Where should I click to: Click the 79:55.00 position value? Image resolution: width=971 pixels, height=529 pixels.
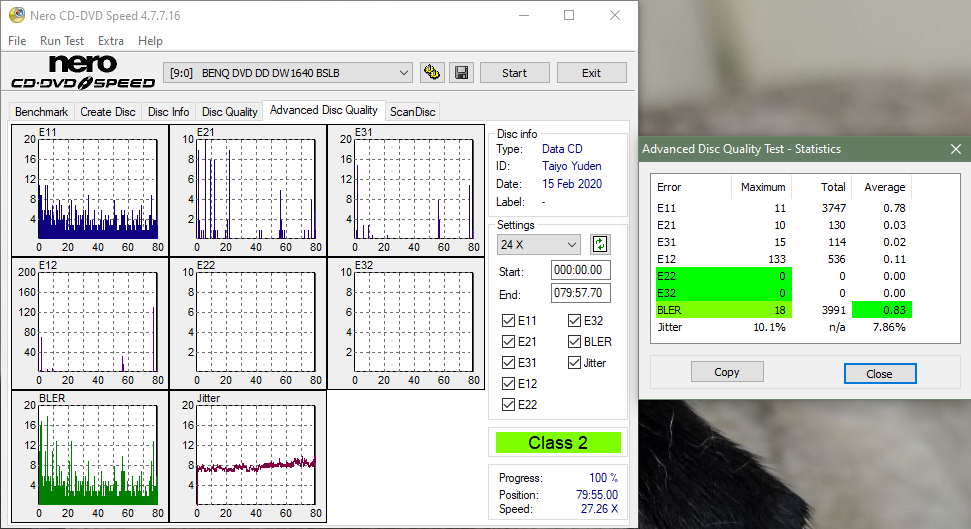[597, 495]
